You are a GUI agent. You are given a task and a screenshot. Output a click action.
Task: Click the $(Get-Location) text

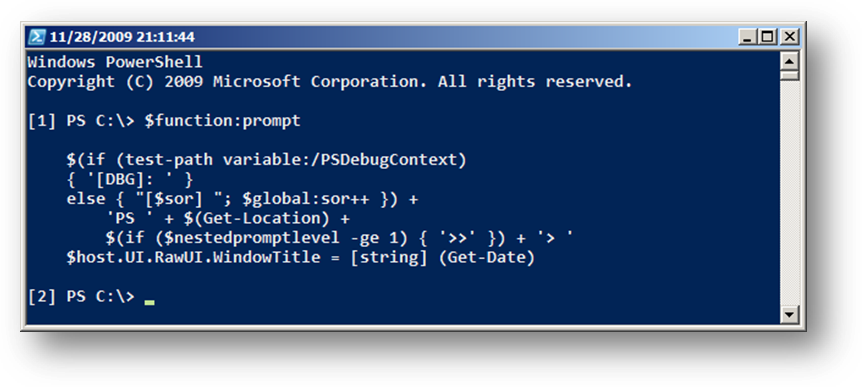pos(256,219)
